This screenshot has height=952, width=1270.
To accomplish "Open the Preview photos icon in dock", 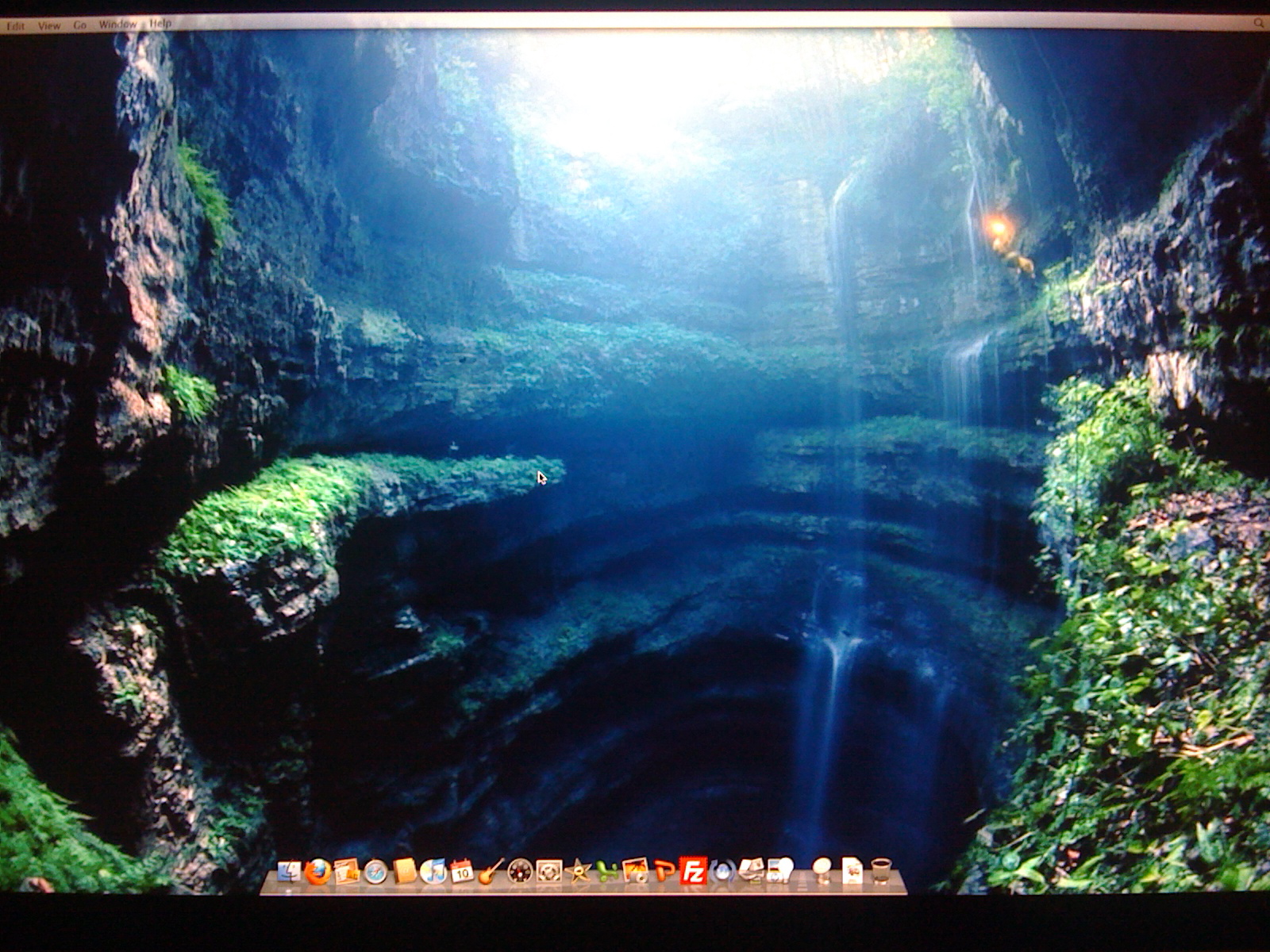I will (x=751, y=870).
